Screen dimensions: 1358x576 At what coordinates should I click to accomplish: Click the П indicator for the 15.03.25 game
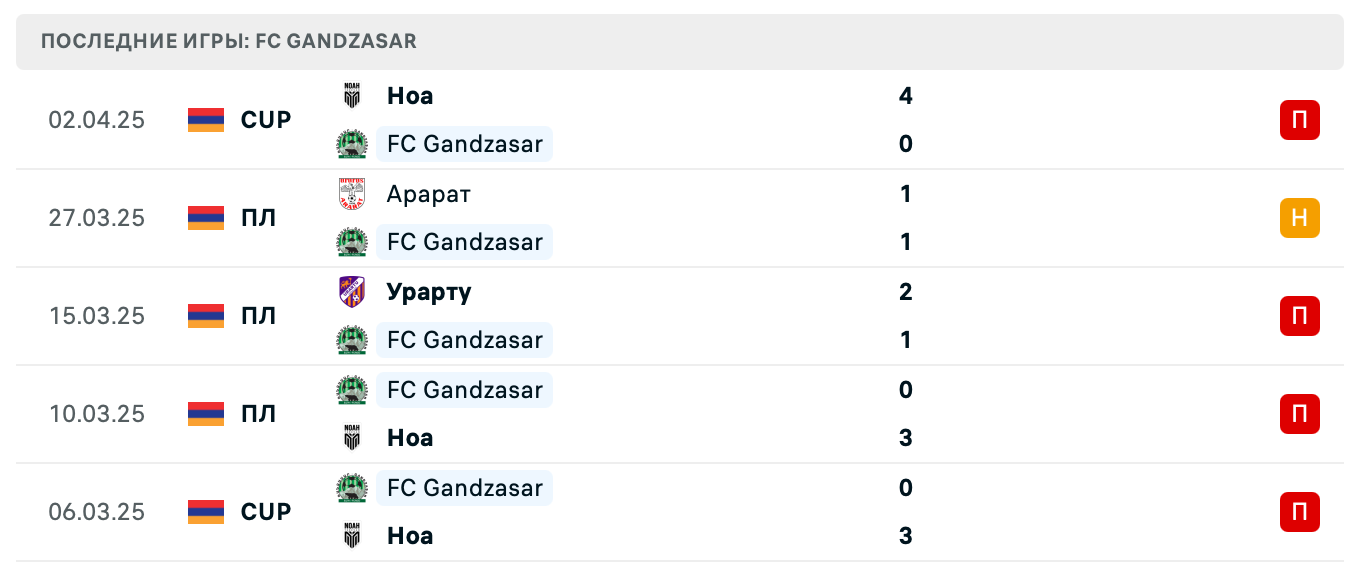click(1299, 316)
